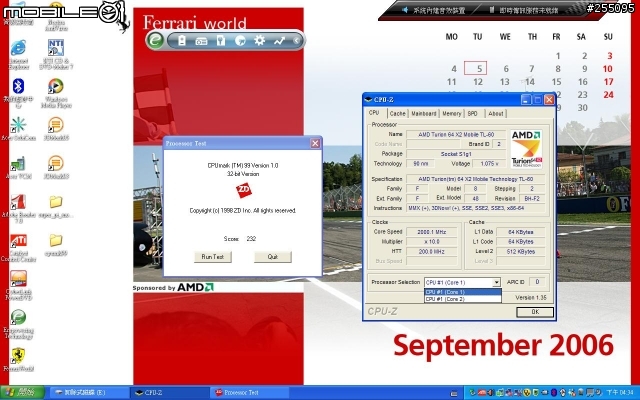Screen dimensions: 640x400
Task: Open the battery power management tool icon
Action: point(182,40)
